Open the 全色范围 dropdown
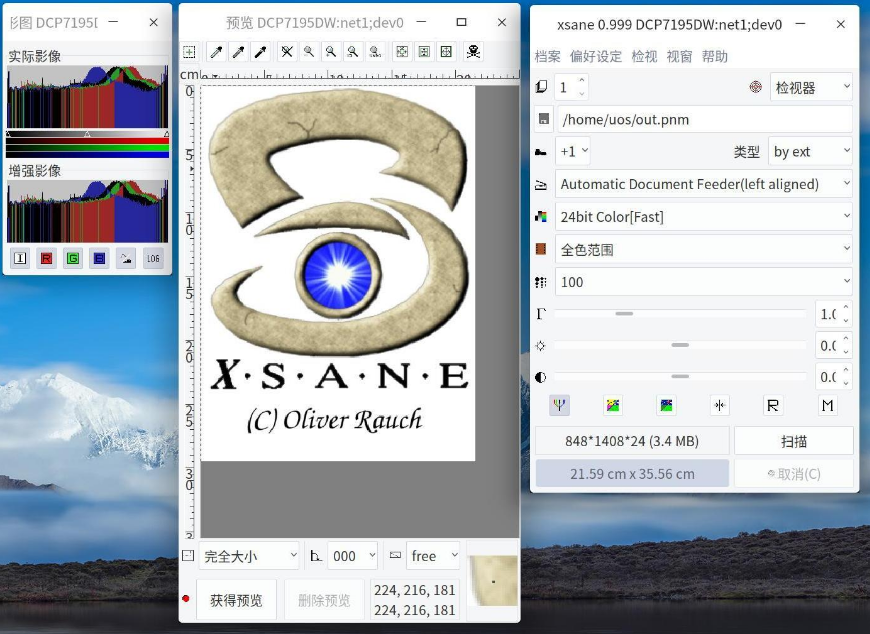Screen dimensions: 870x634 coord(704,250)
